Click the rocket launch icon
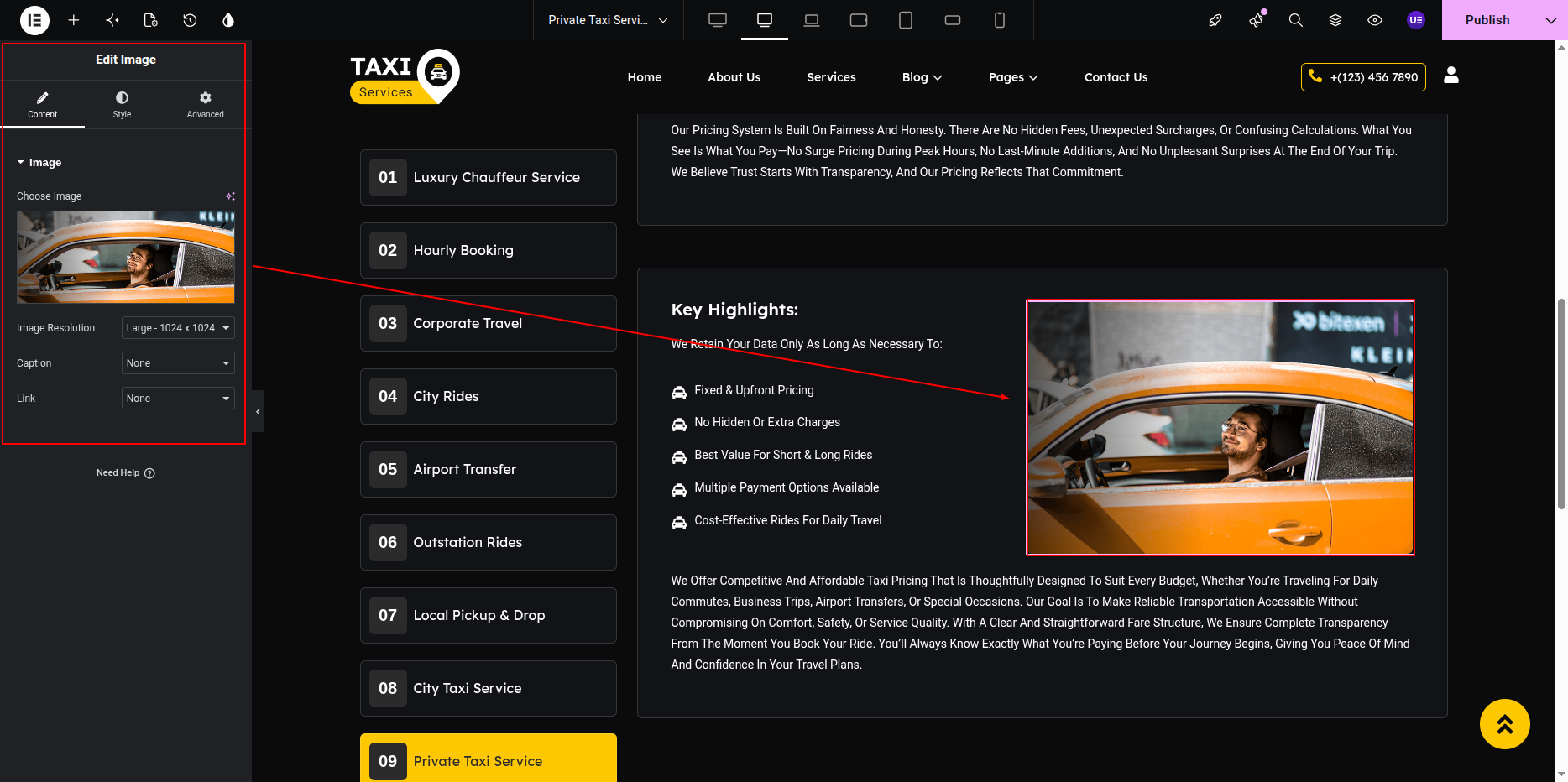Viewport: 1568px width, 782px height. 1215,20
